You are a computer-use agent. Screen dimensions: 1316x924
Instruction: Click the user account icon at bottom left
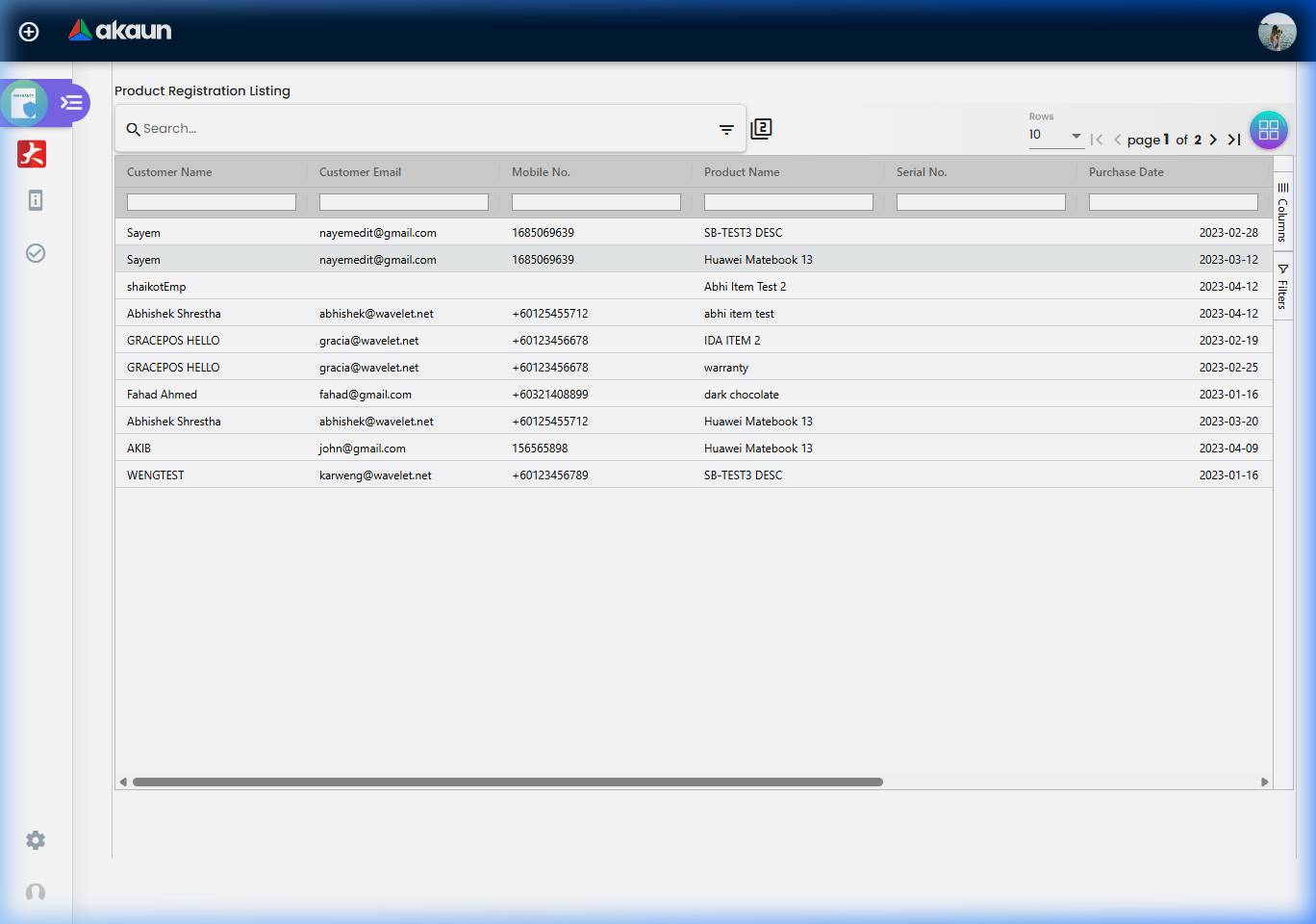pyautogui.click(x=35, y=893)
